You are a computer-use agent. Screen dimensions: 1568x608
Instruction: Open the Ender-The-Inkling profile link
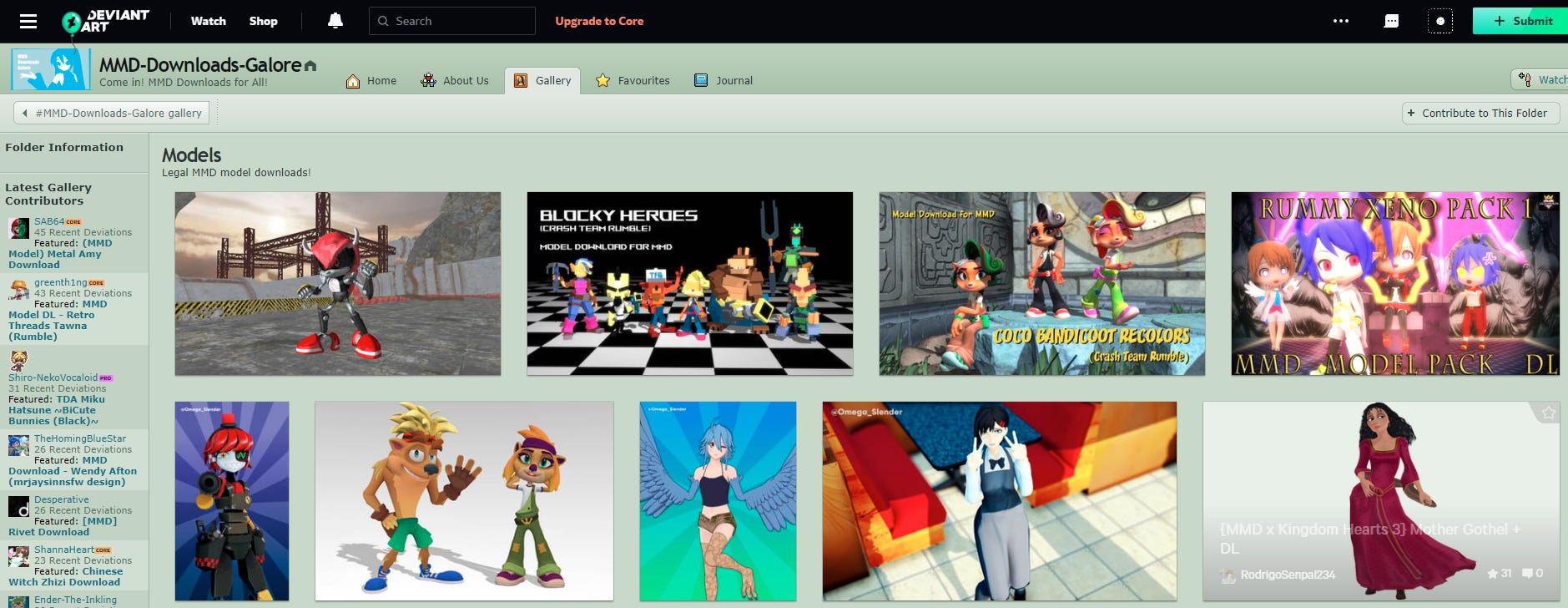click(75, 600)
